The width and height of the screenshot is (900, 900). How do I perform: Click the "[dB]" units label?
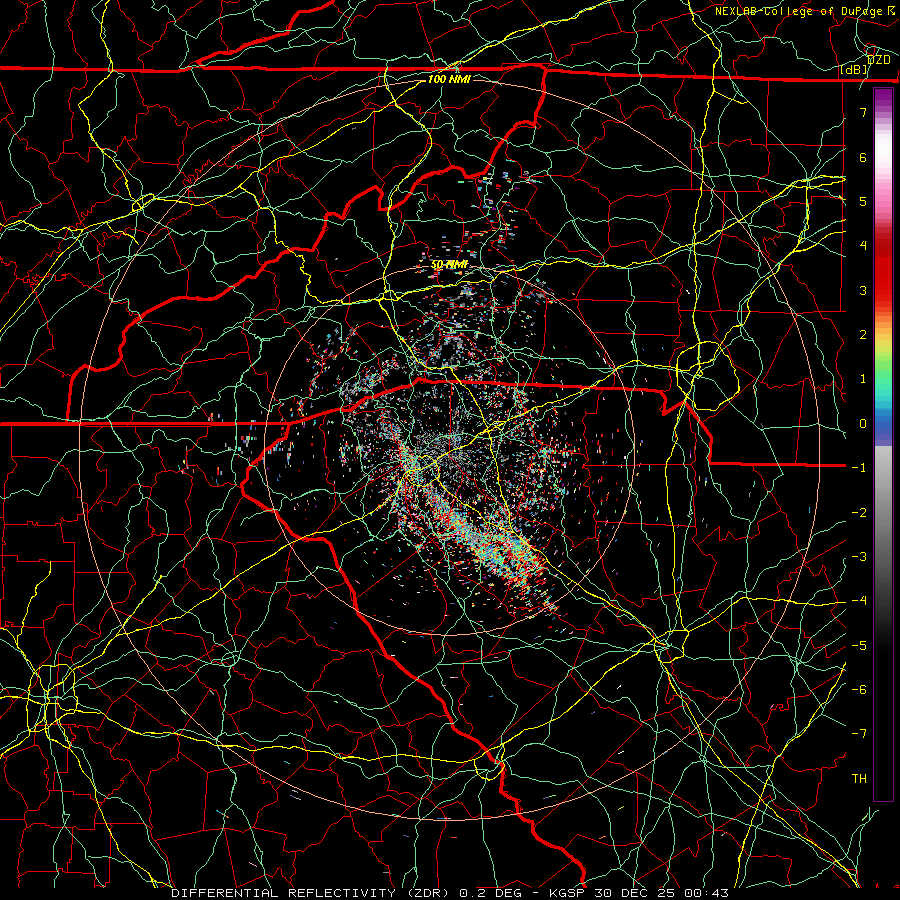click(x=854, y=70)
